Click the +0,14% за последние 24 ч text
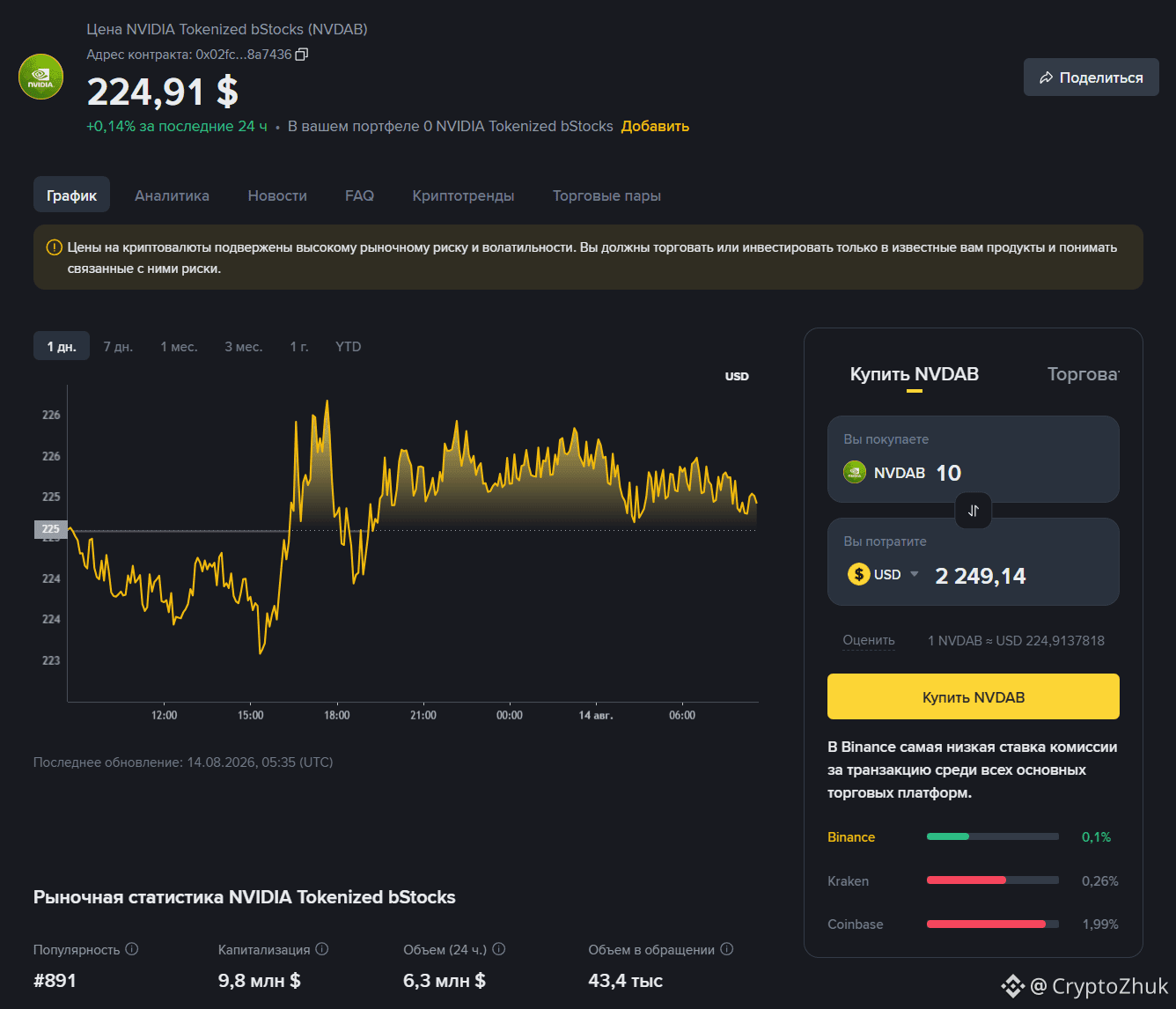Viewport: 1176px width, 1009px height. tap(177, 126)
